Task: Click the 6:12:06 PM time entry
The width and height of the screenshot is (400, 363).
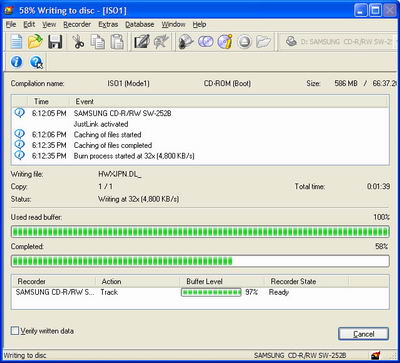Action: (49, 135)
